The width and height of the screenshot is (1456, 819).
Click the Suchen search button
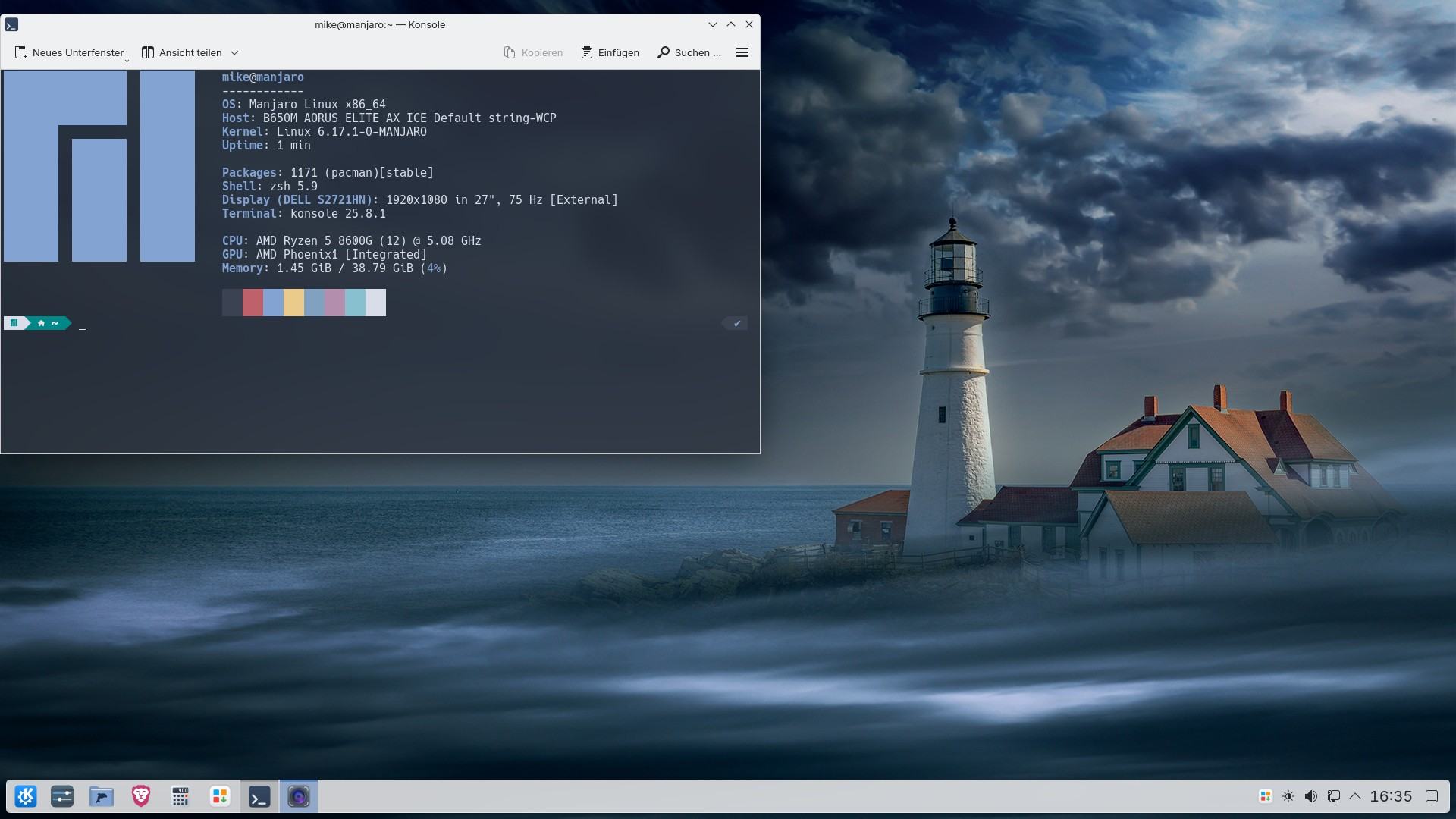689,52
